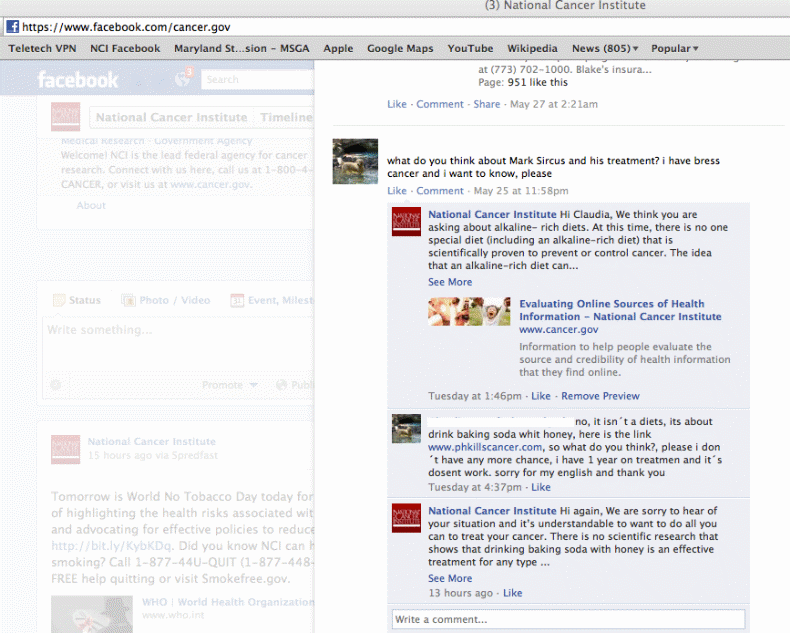Image resolution: width=790 pixels, height=633 pixels.
Task: Open the www.phkillscancer.com link
Action: 485,447
